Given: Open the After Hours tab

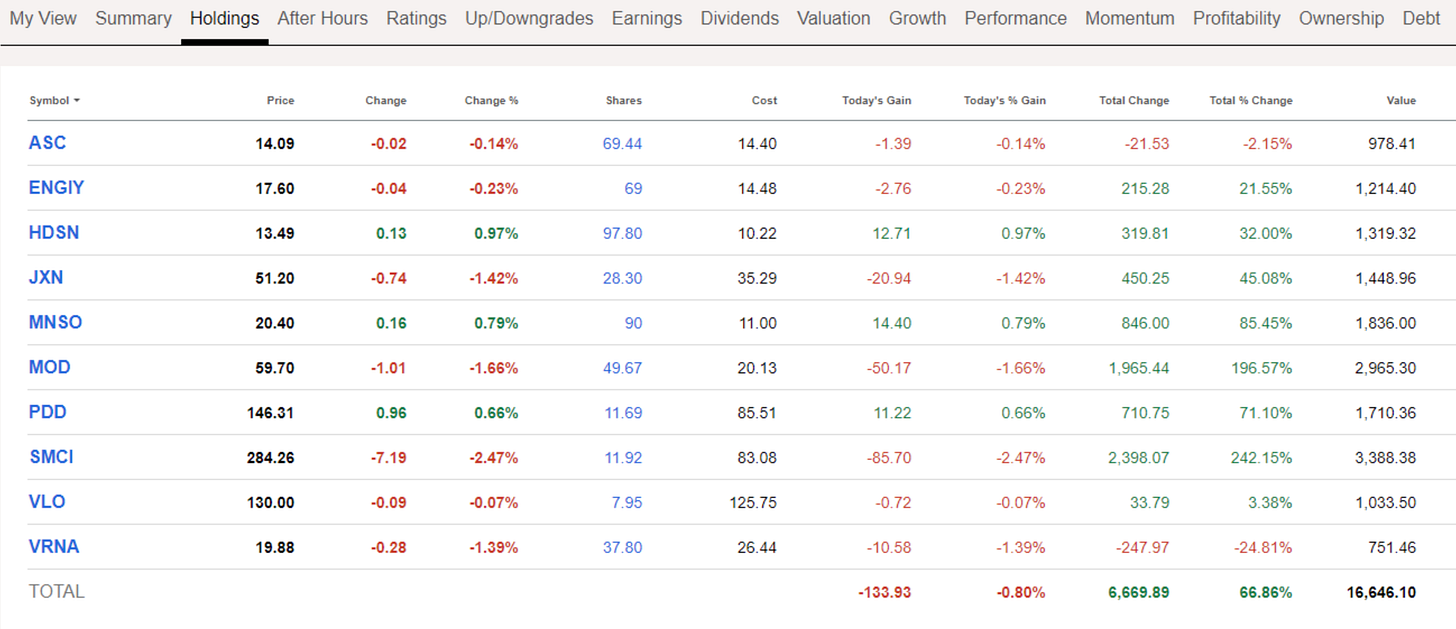Looking at the screenshot, I should point(322,18).
